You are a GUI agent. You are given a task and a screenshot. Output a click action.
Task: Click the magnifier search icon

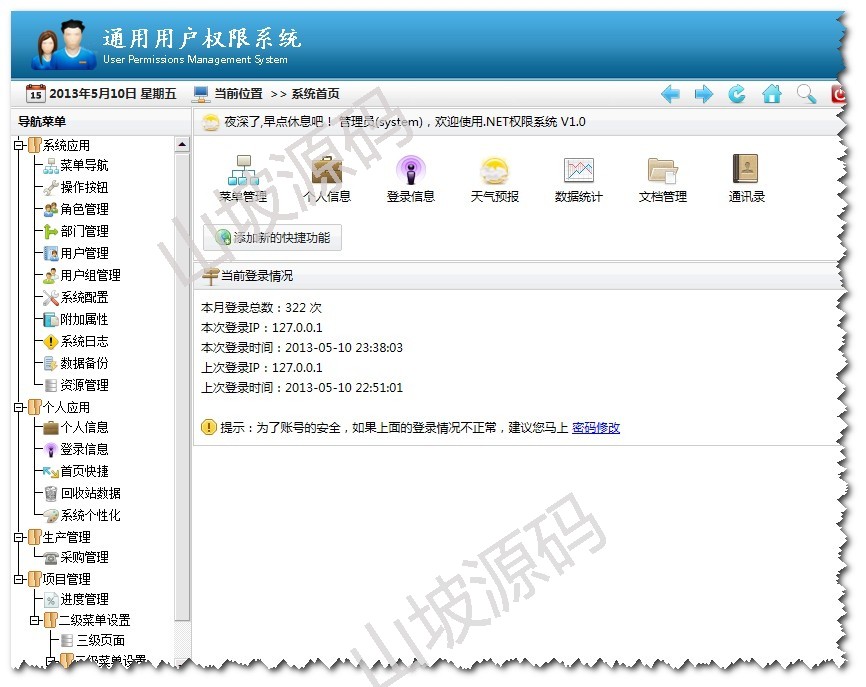(806, 94)
